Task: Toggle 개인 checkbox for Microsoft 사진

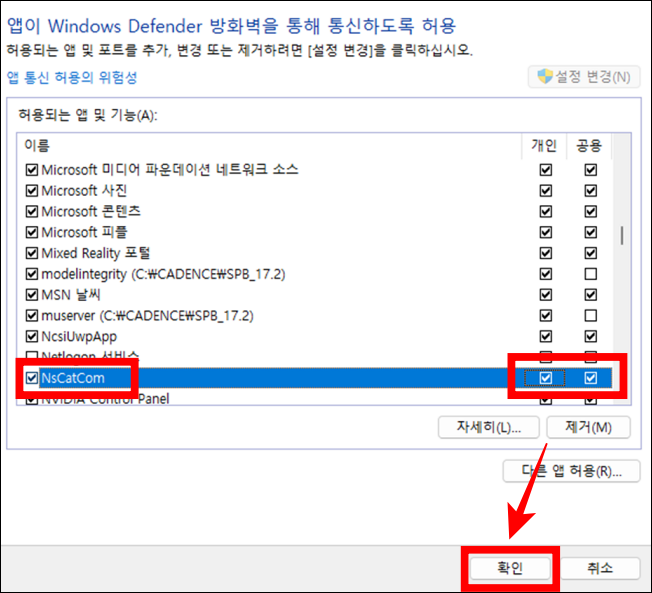Action: point(546,191)
